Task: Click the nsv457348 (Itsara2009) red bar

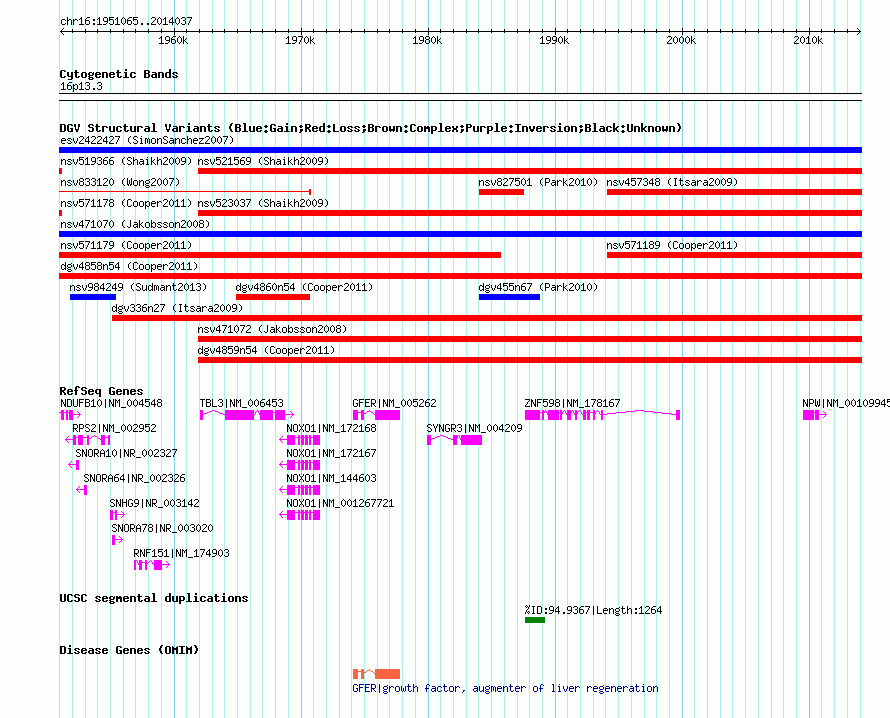Action: pyautogui.click(x=734, y=192)
